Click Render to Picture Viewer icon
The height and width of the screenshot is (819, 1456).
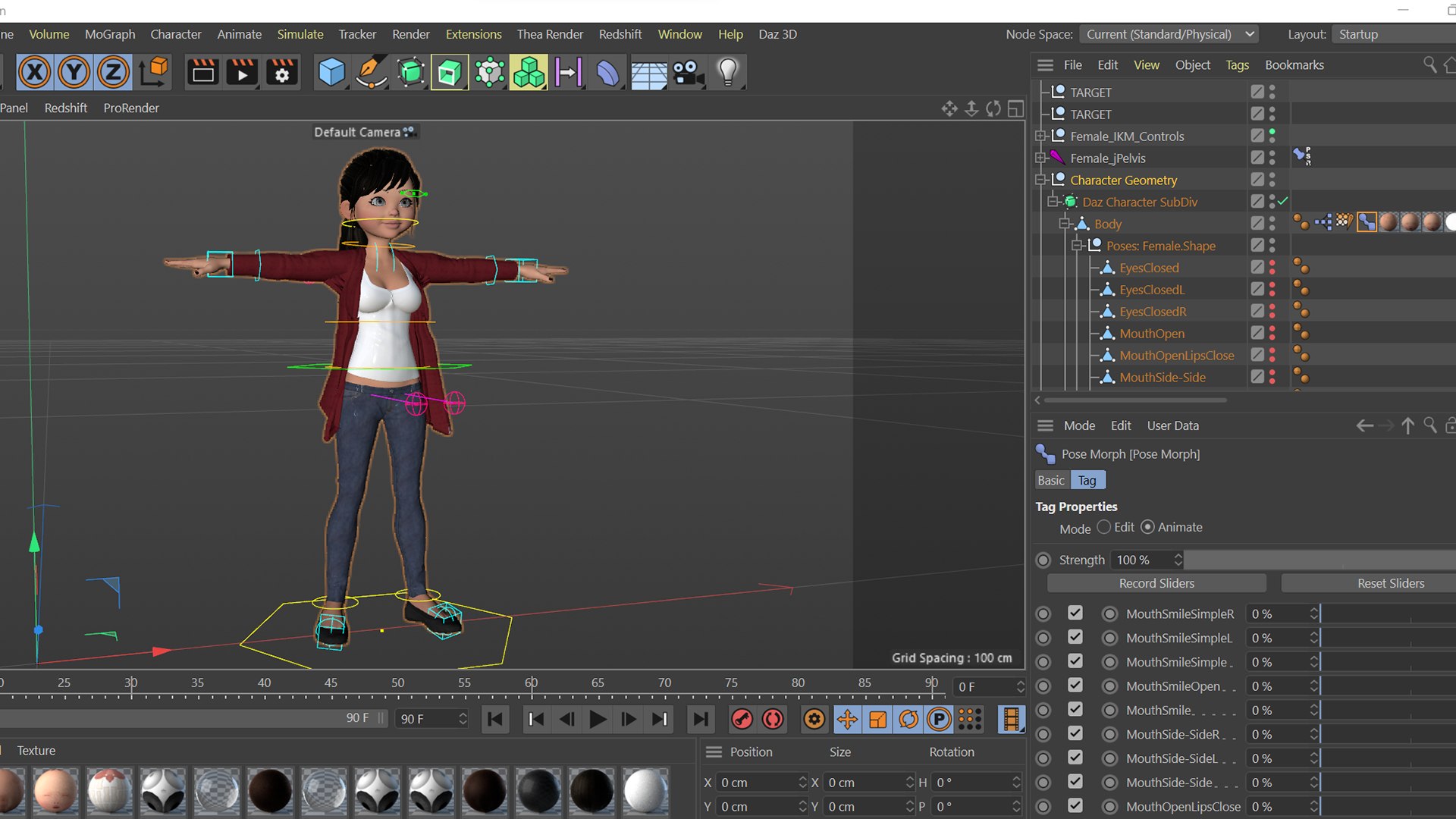pyautogui.click(x=242, y=73)
